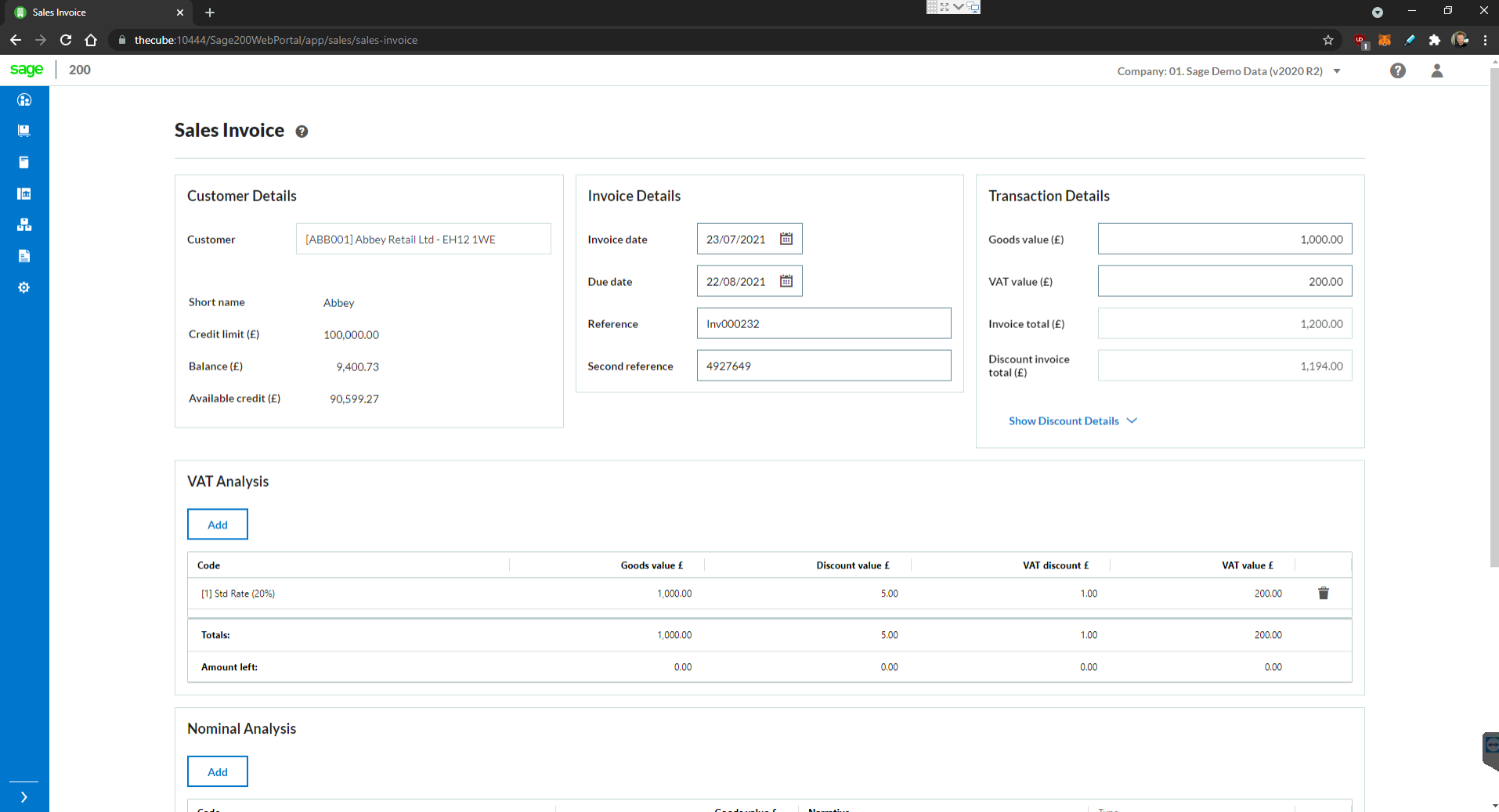Open the boxes stock sidebar icon
This screenshot has width=1499, height=812.
click(24, 225)
